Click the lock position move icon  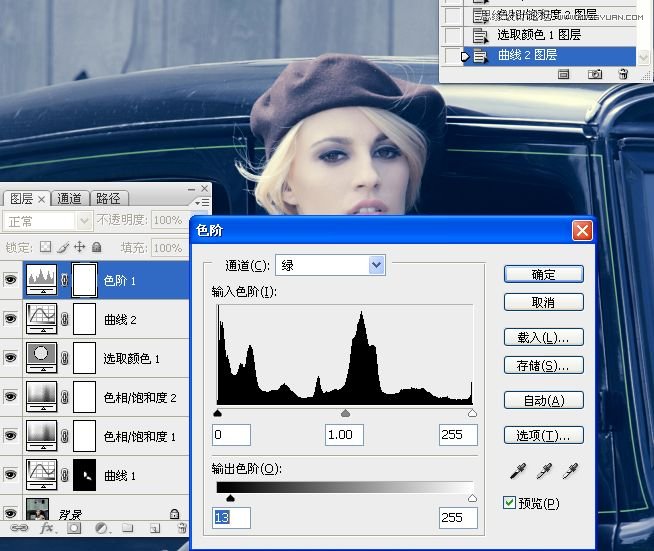click(x=78, y=247)
